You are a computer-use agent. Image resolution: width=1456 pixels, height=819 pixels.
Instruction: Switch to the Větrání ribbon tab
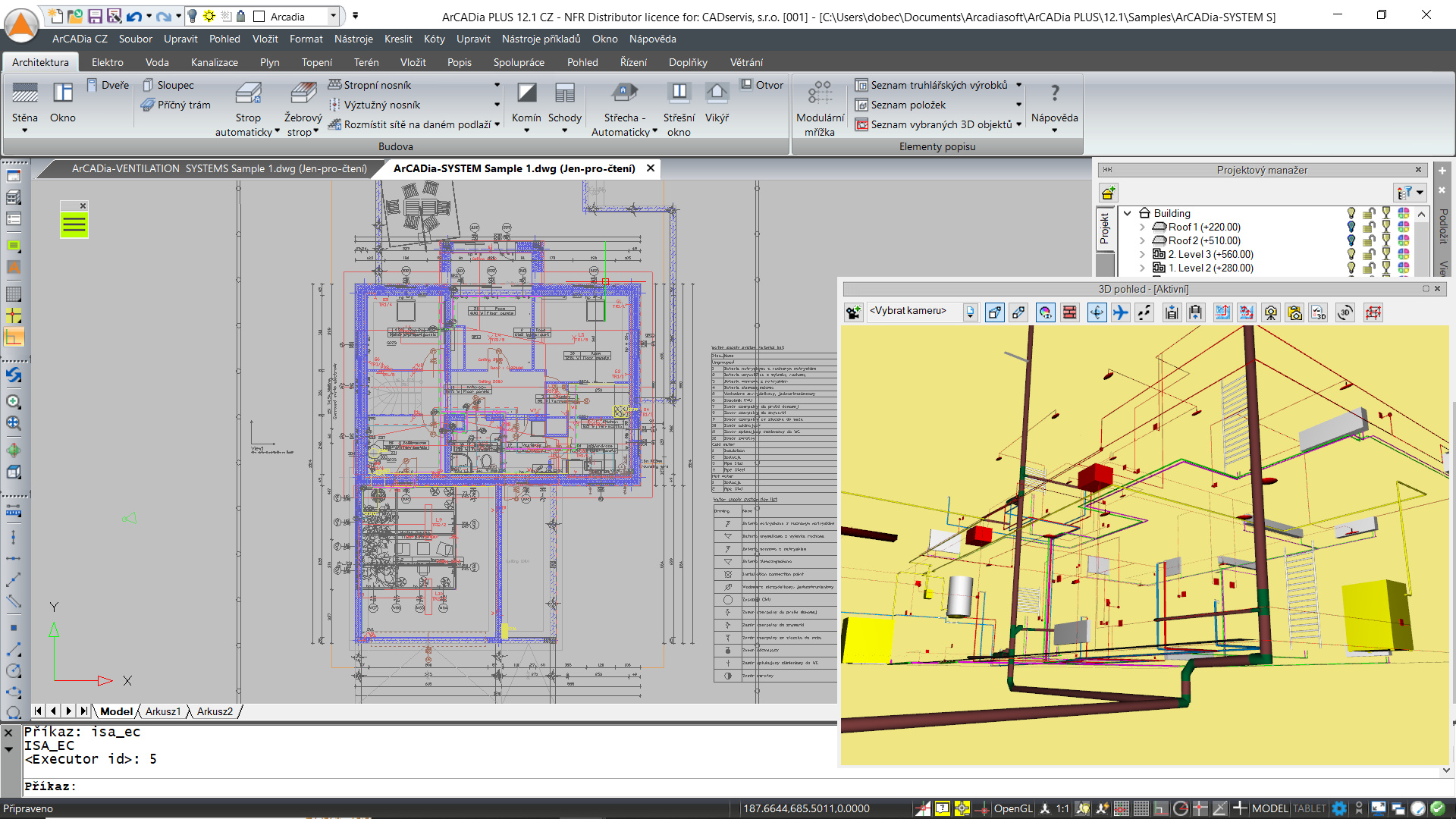[746, 62]
